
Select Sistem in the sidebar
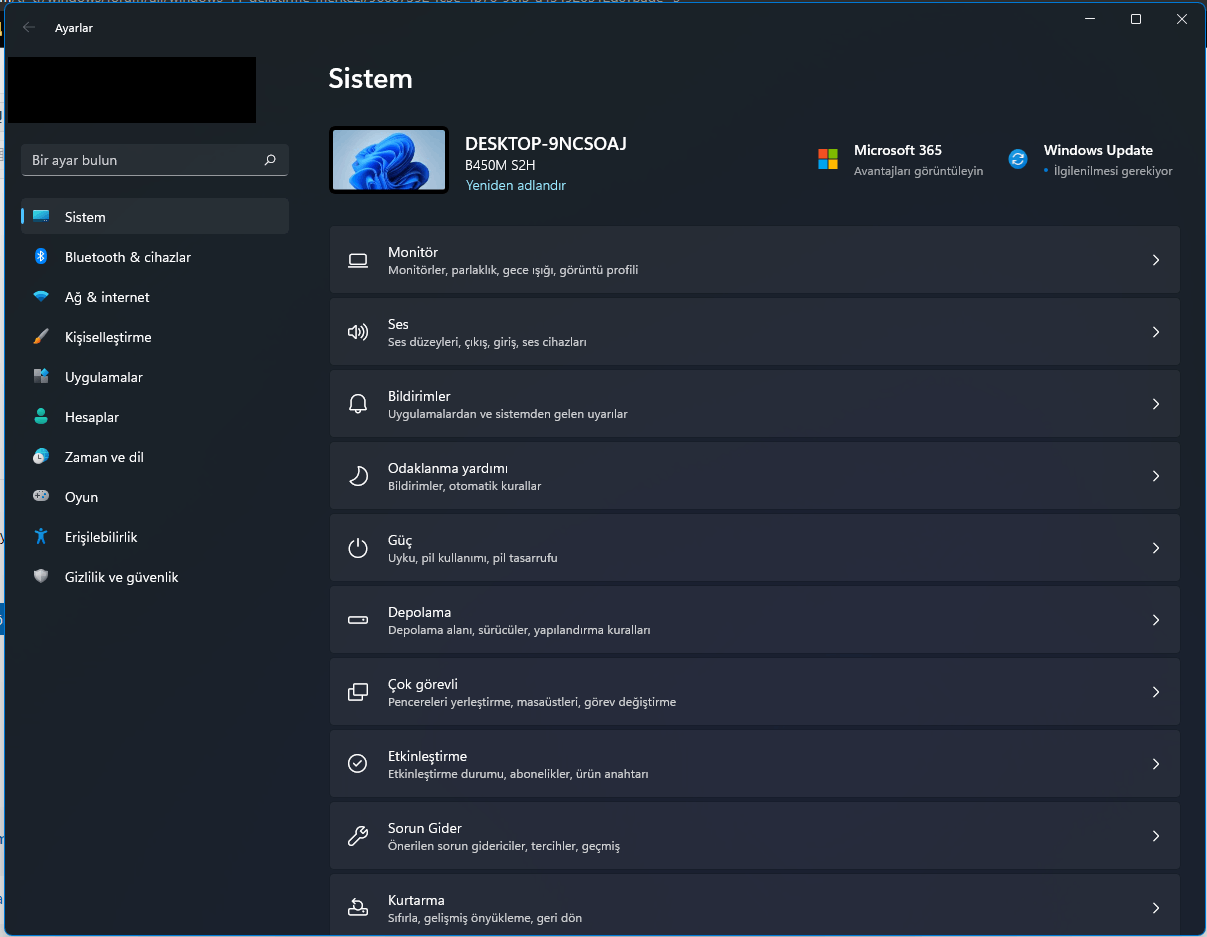coord(155,216)
